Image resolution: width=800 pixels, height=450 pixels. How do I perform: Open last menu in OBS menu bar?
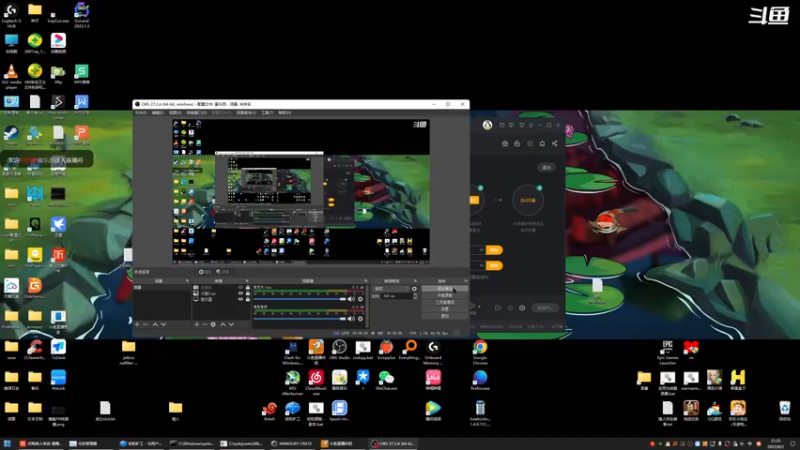[x=285, y=113]
